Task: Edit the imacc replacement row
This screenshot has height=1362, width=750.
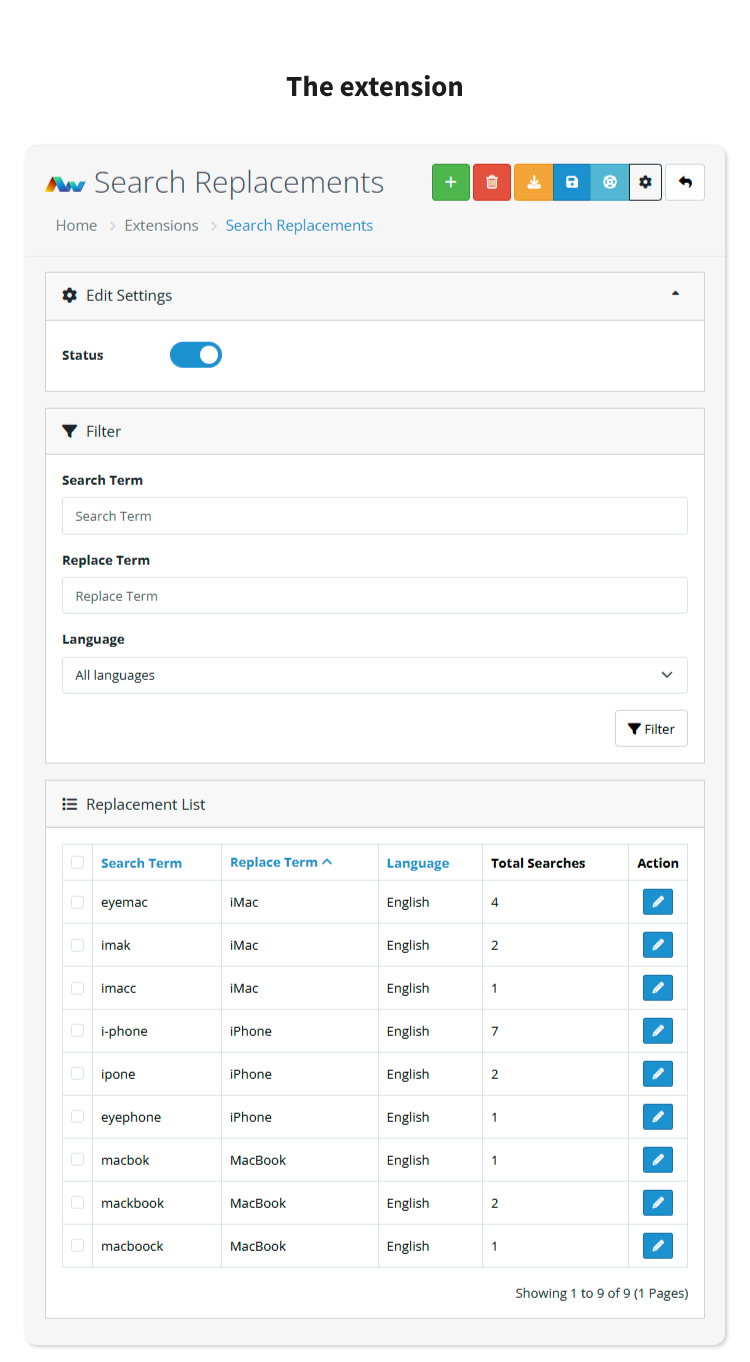Action: 658,988
